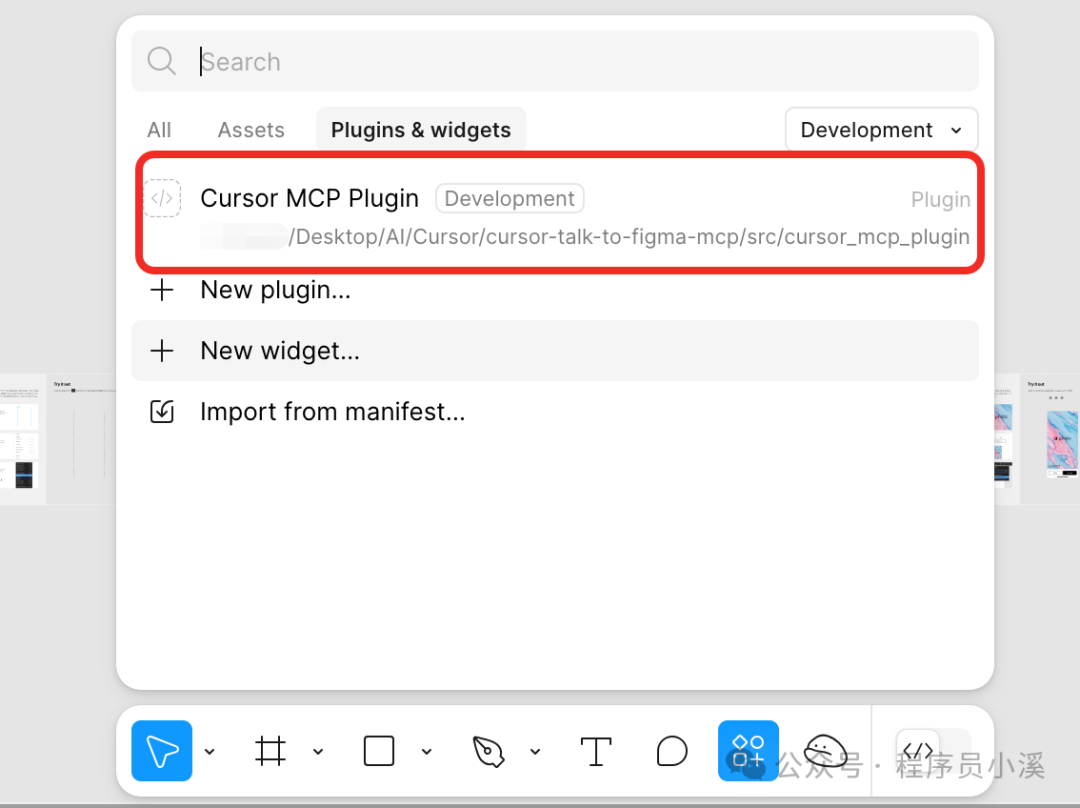Viewport: 1080px width, 808px height.
Task: Open the Actions menu icon
Action: tap(748, 751)
